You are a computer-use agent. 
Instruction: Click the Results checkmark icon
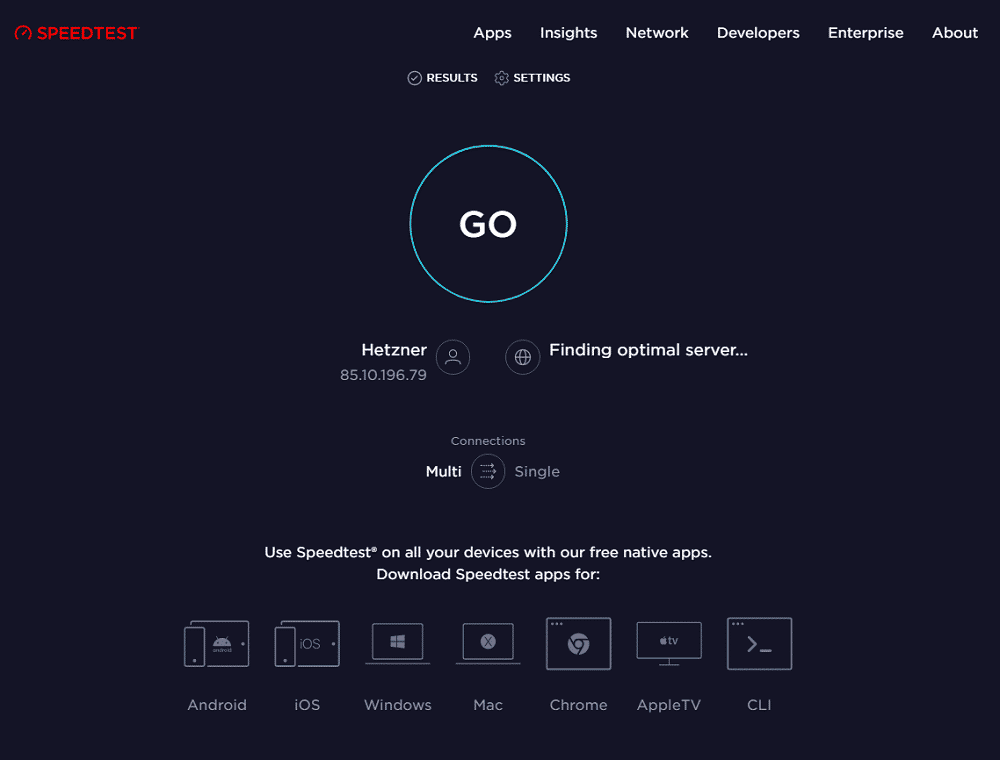[x=413, y=77]
